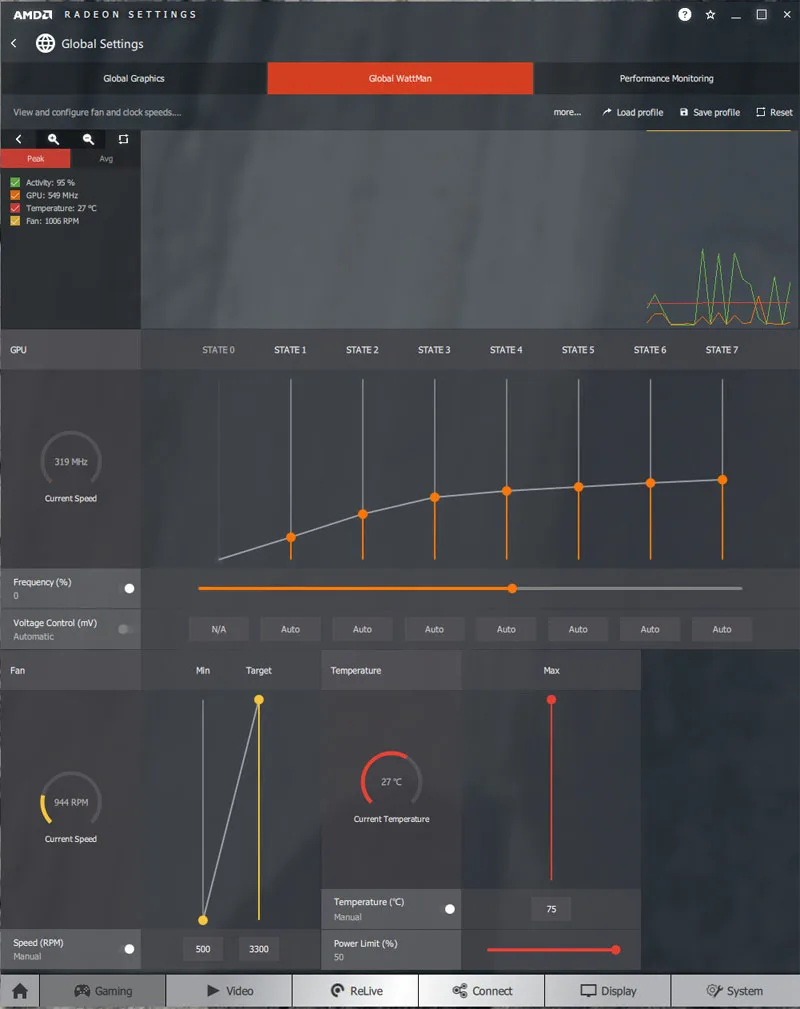Click the Max temperature 75 field
The height and width of the screenshot is (1009, 800).
[x=551, y=909]
